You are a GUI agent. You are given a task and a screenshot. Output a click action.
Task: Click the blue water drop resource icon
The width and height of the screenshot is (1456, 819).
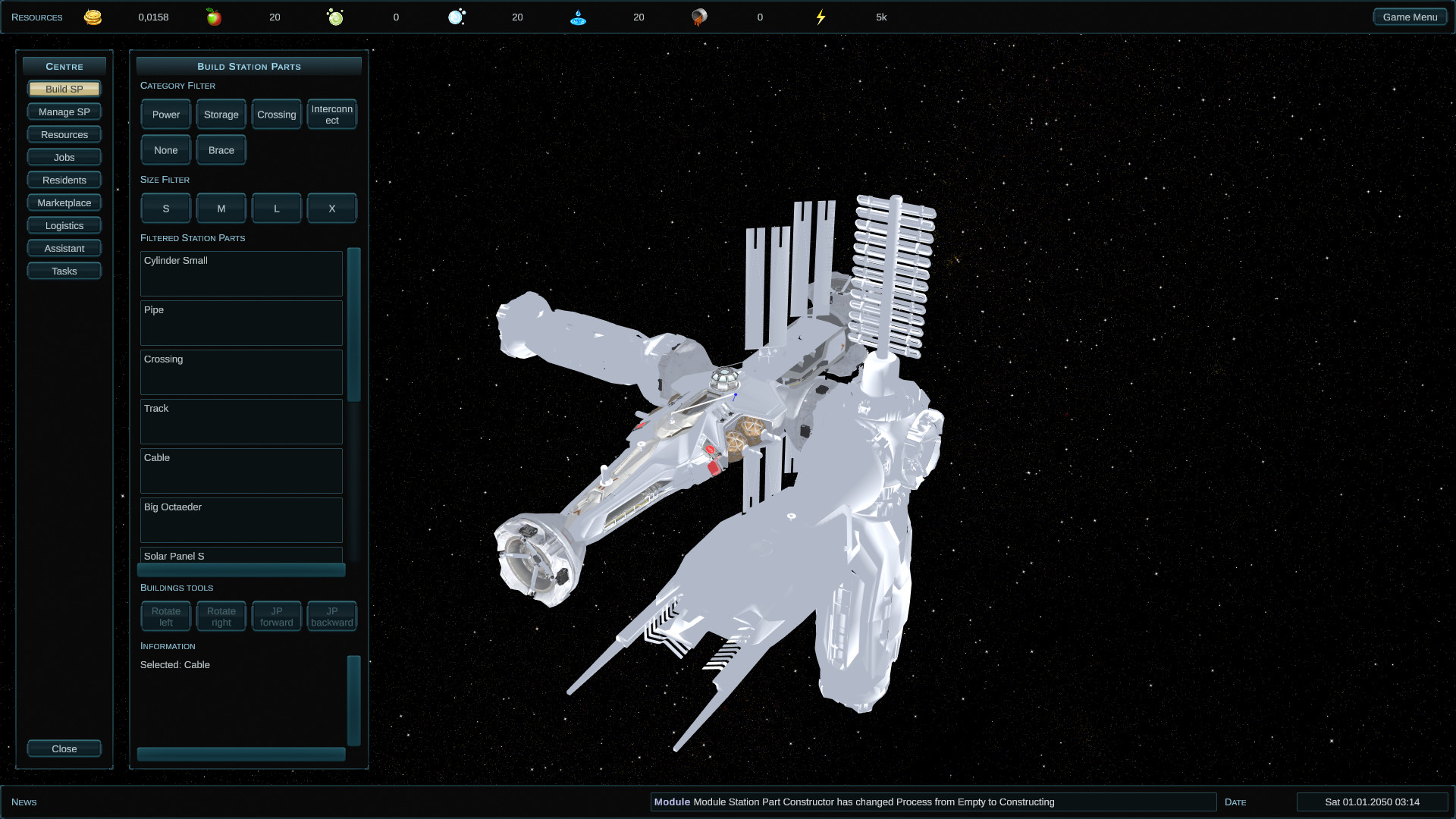click(x=578, y=17)
